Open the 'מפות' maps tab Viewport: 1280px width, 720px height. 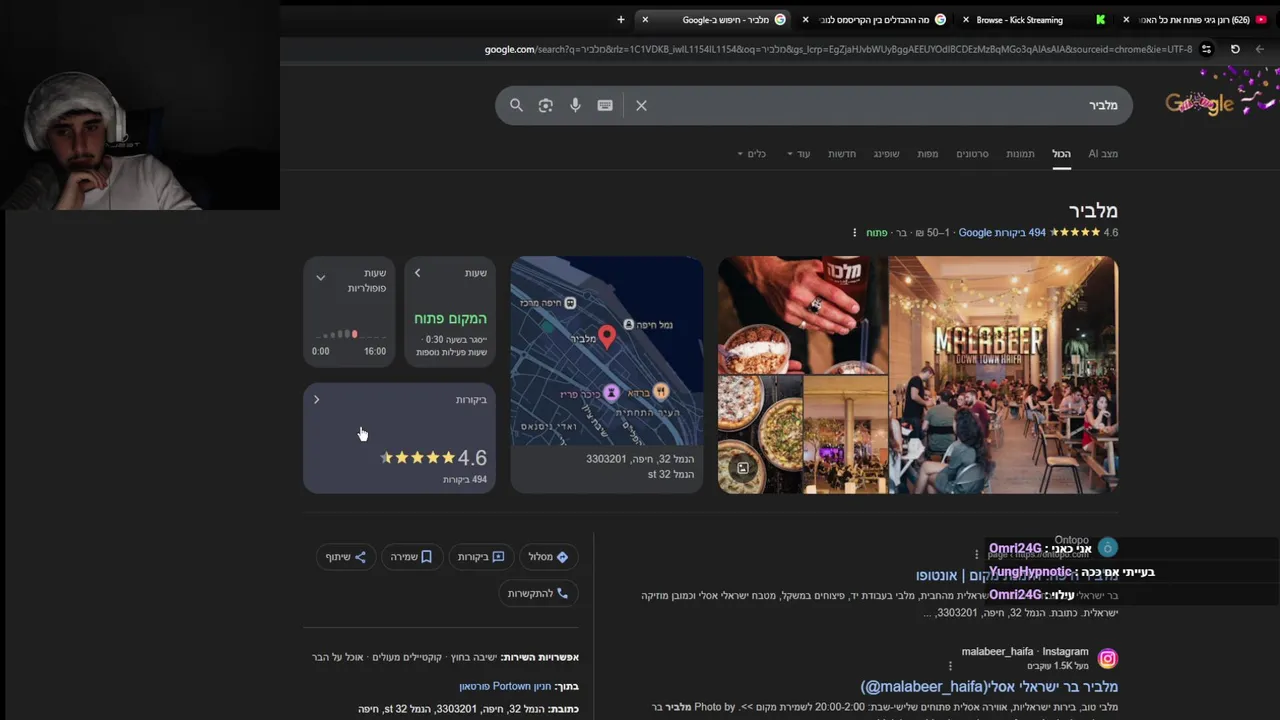click(928, 153)
